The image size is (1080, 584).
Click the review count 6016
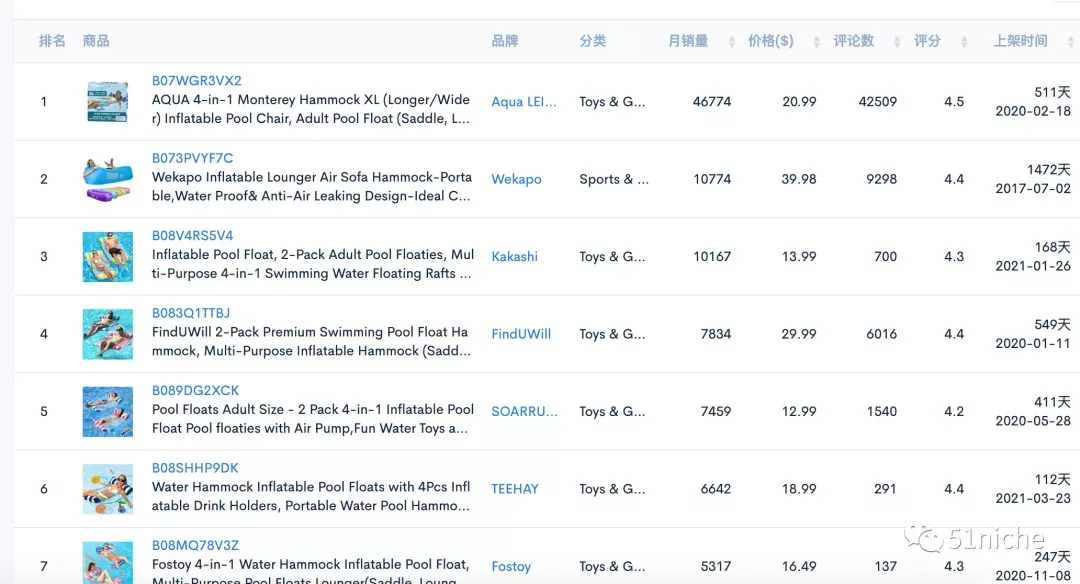coord(882,334)
